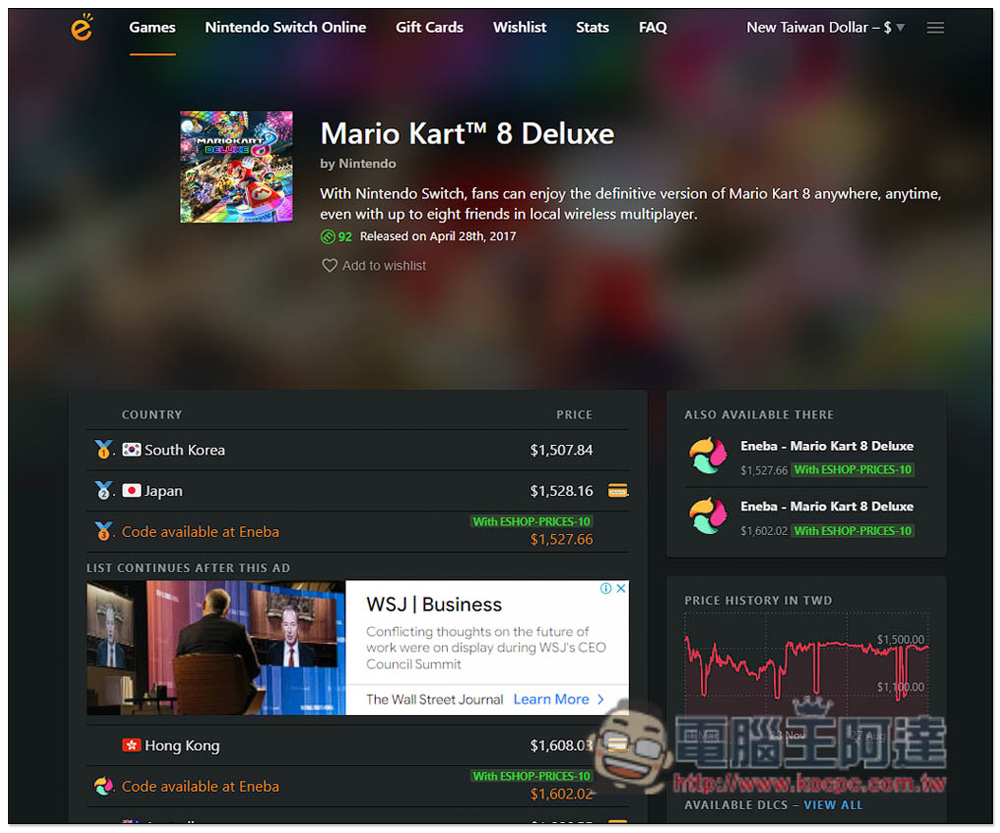The image size is (1000, 833).
Task: Click 'Released on April 28th, 2017' text
Action: pyautogui.click(x=438, y=237)
